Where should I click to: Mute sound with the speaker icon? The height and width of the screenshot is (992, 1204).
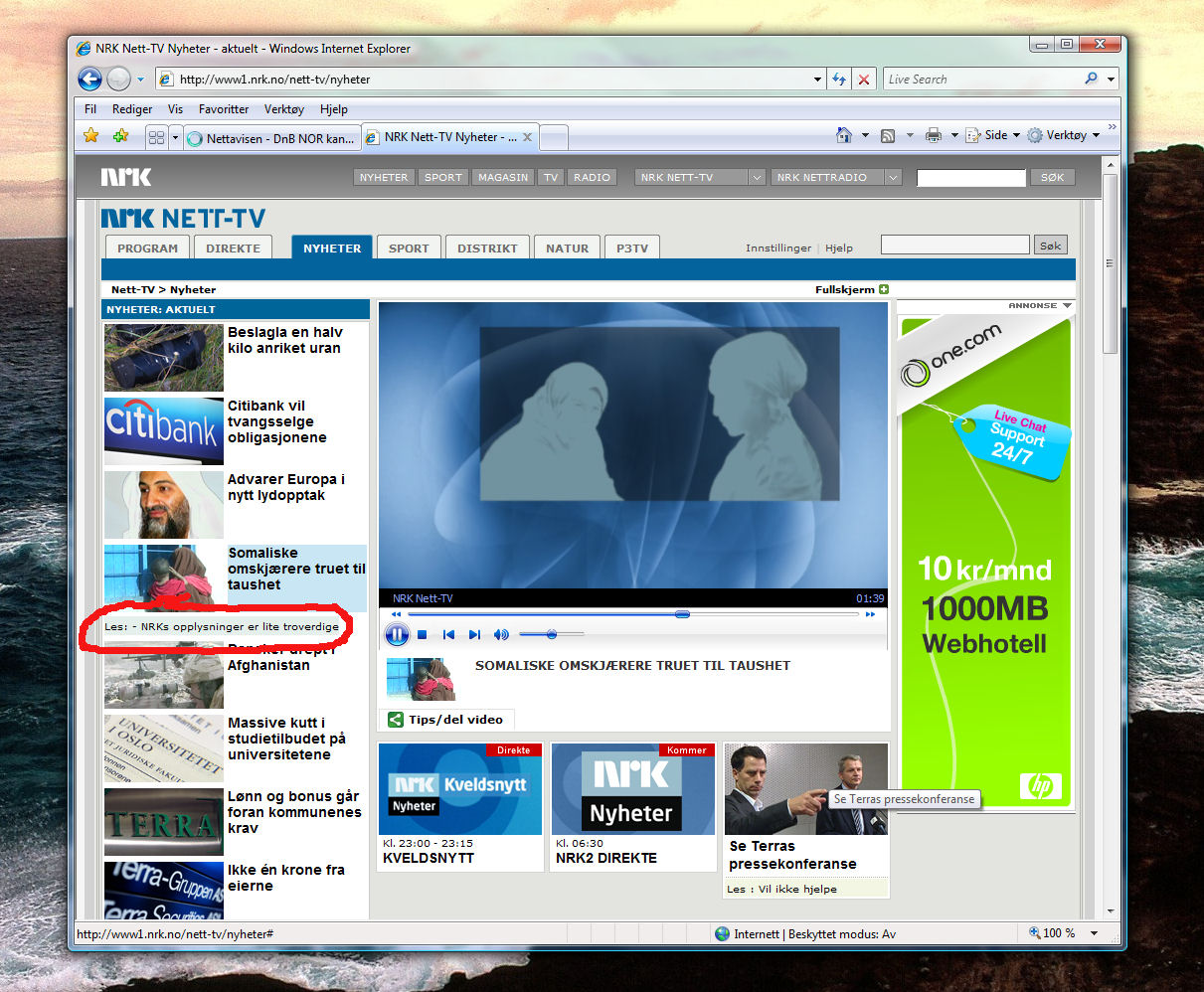tap(501, 634)
